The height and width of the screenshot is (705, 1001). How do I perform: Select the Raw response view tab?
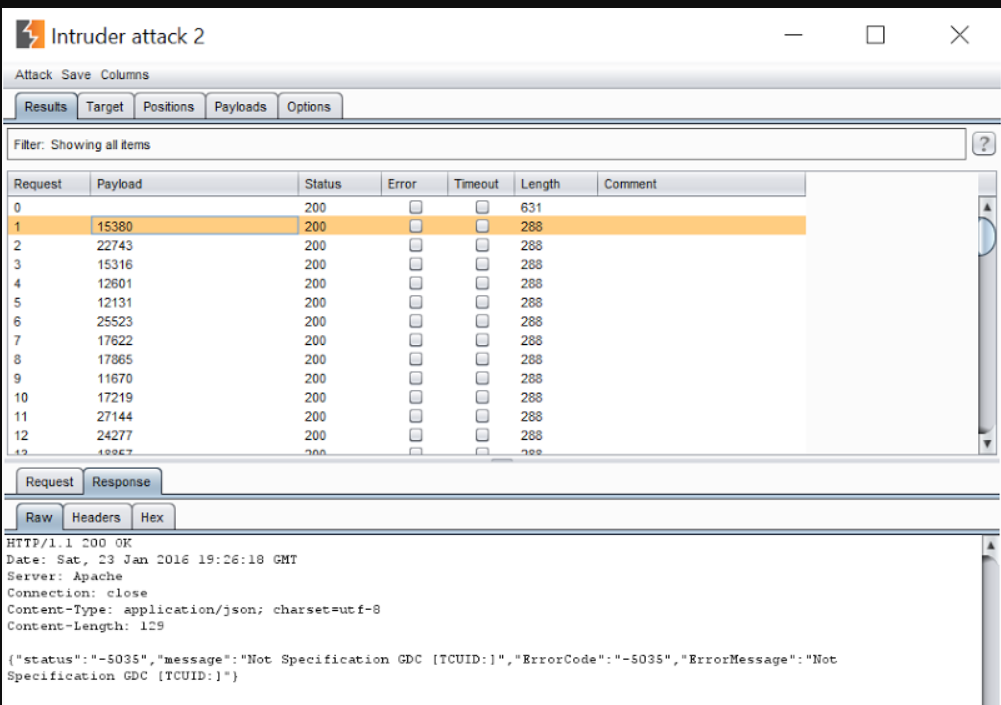[x=39, y=517]
